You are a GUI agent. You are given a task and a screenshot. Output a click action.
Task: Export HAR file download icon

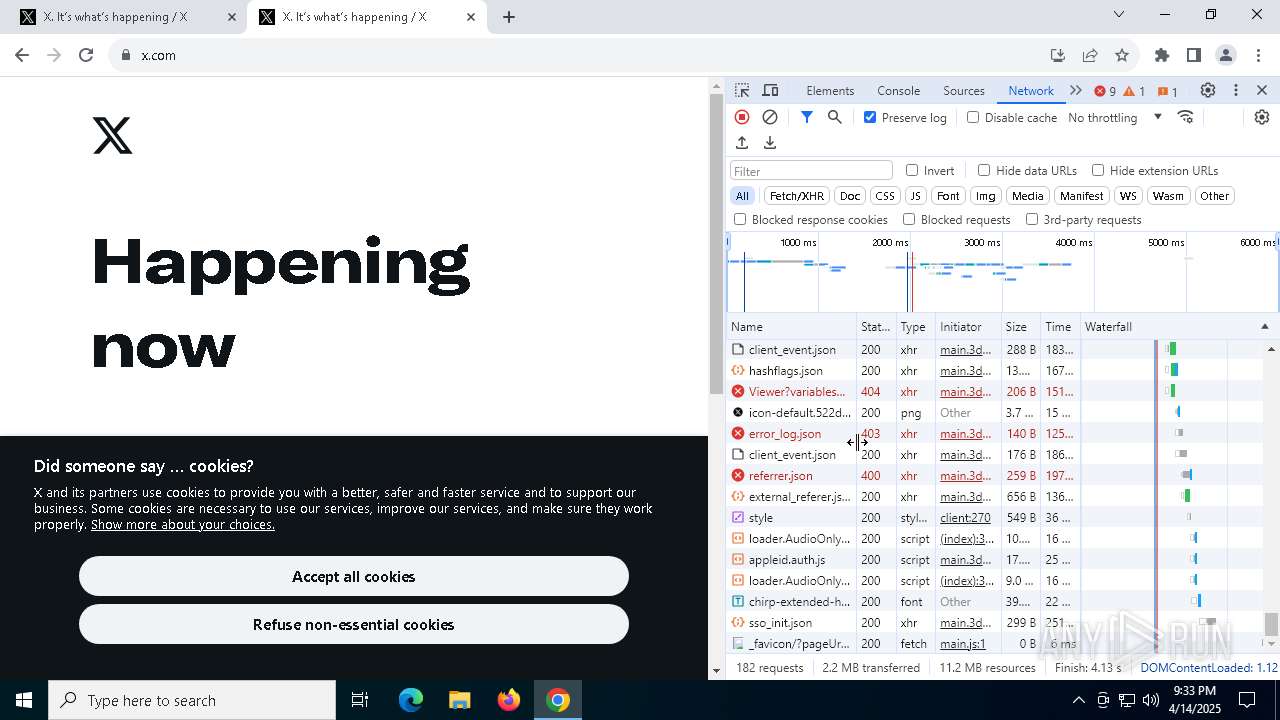pos(770,143)
